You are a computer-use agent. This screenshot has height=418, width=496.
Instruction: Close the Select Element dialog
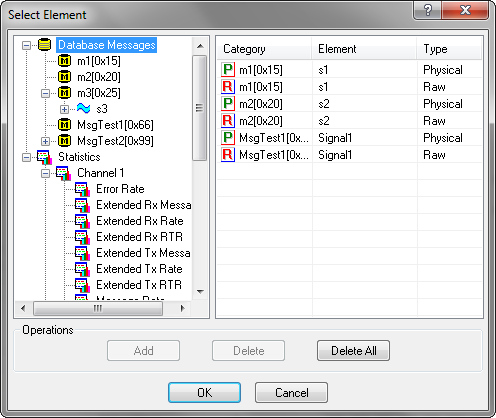pyautogui.click(x=465, y=10)
